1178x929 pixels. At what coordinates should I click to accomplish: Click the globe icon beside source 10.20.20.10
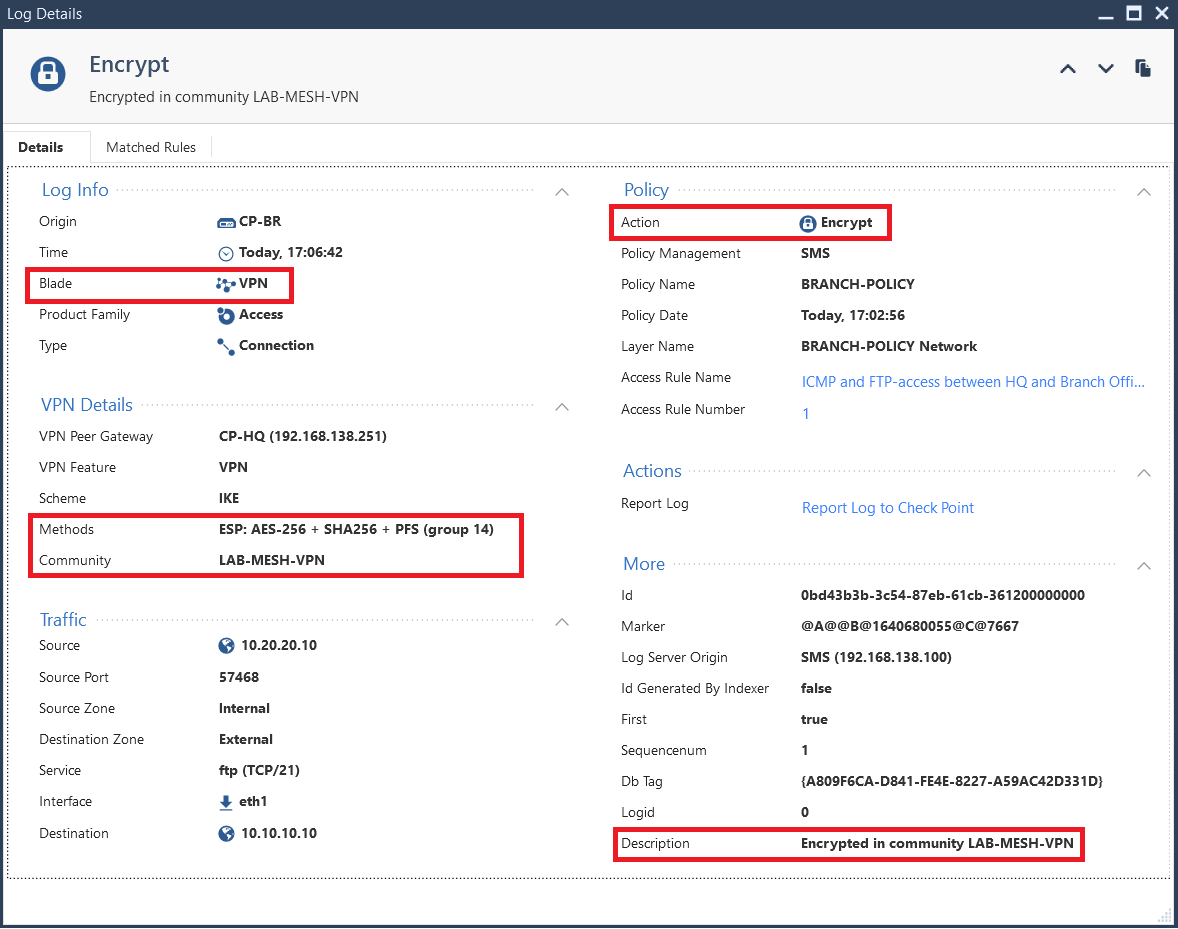pyautogui.click(x=226, y=646)
